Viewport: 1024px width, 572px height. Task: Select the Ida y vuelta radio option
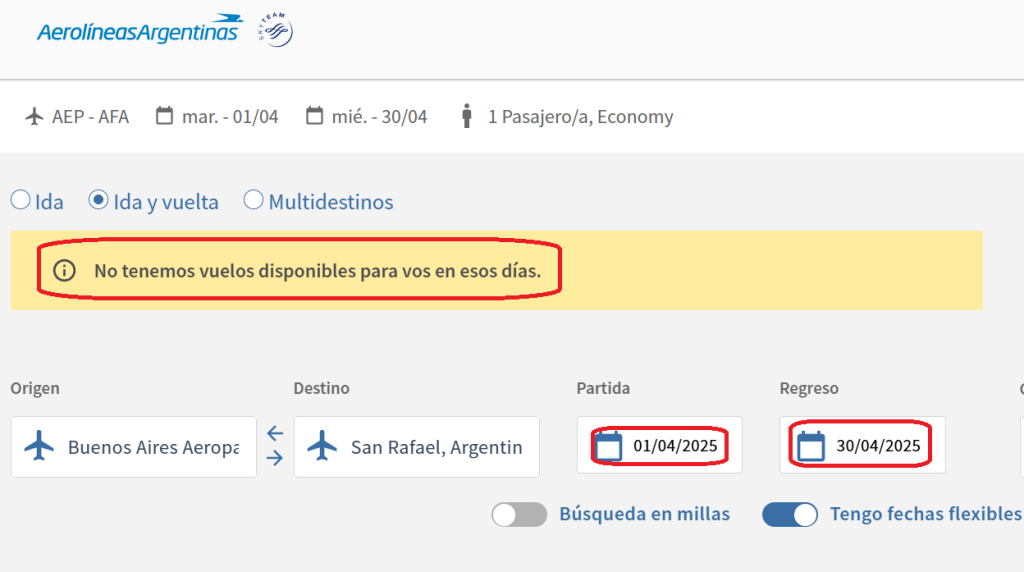[98, 201]
